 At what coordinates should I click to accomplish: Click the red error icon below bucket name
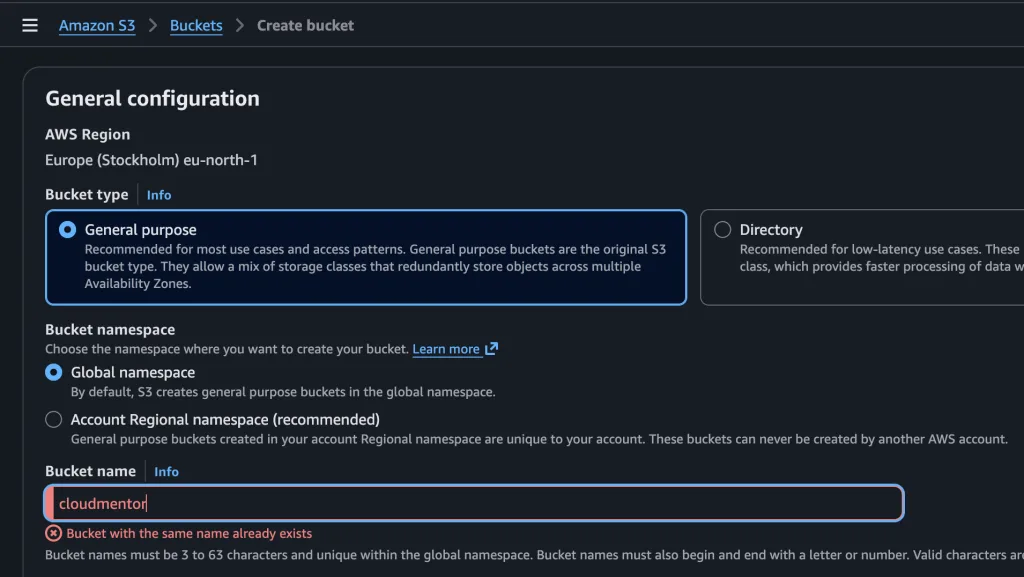point(54,534)
